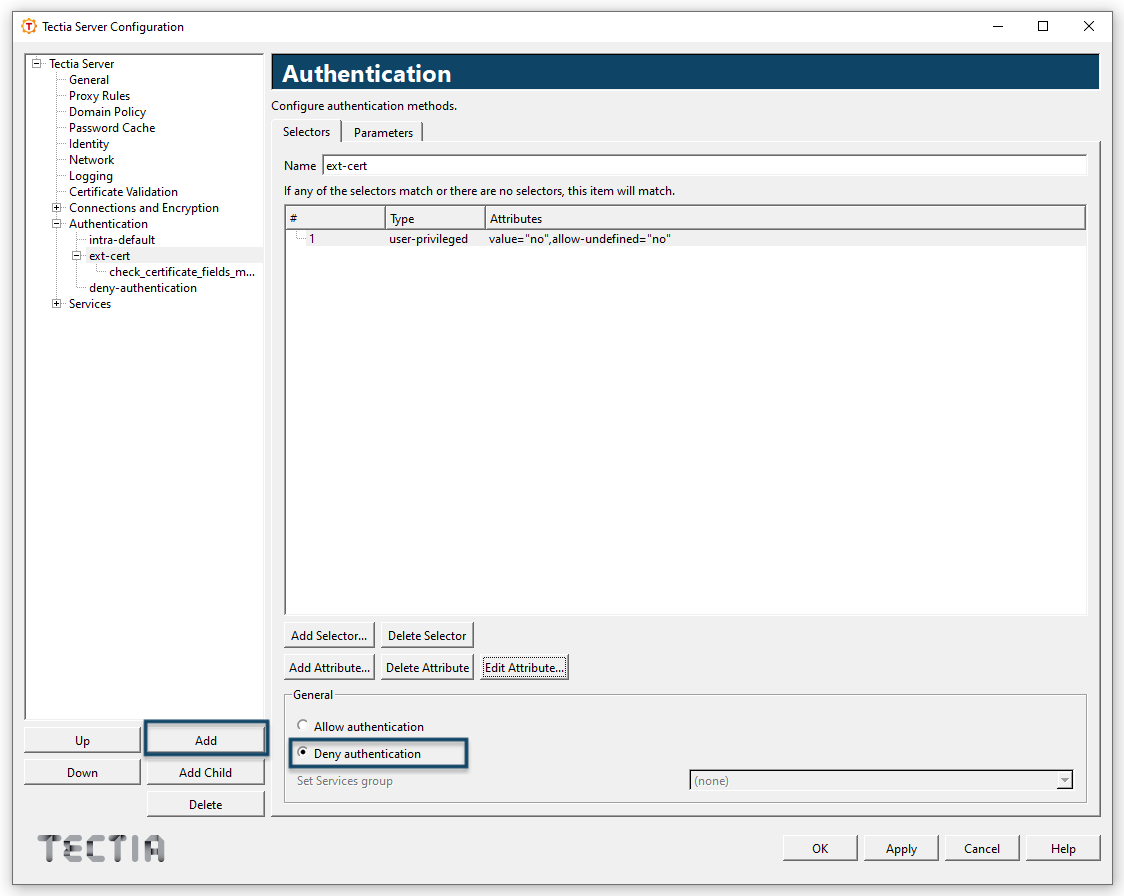Select Tectia Server root item
Viewport: 1124px width, 896px height.
tap(82, 63)
